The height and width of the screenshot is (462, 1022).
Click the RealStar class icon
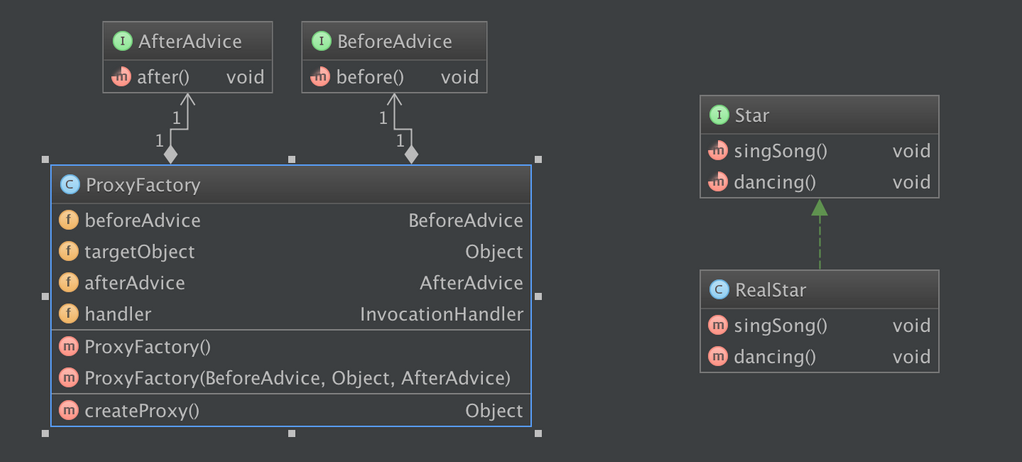(x=718, y=290)
